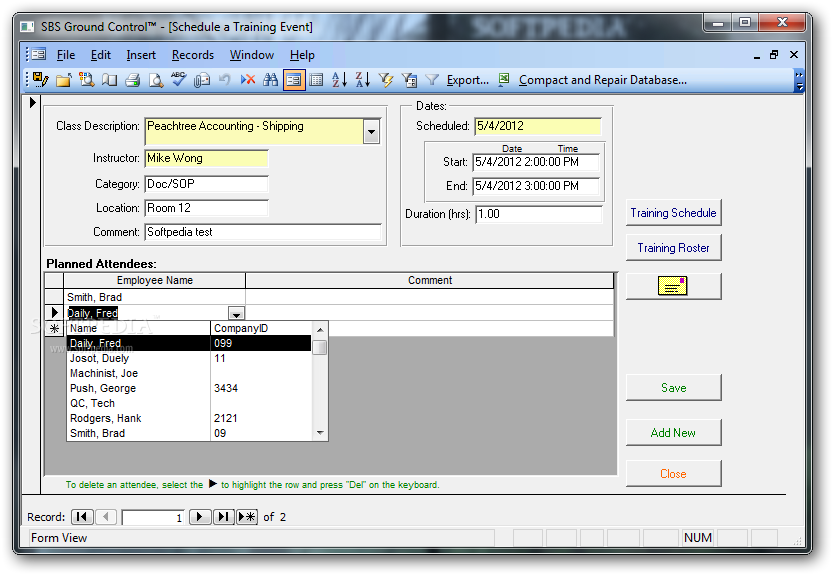This screenshot has height=575, width=833.
Task: Click the Add New button
Action: point(673,433)
